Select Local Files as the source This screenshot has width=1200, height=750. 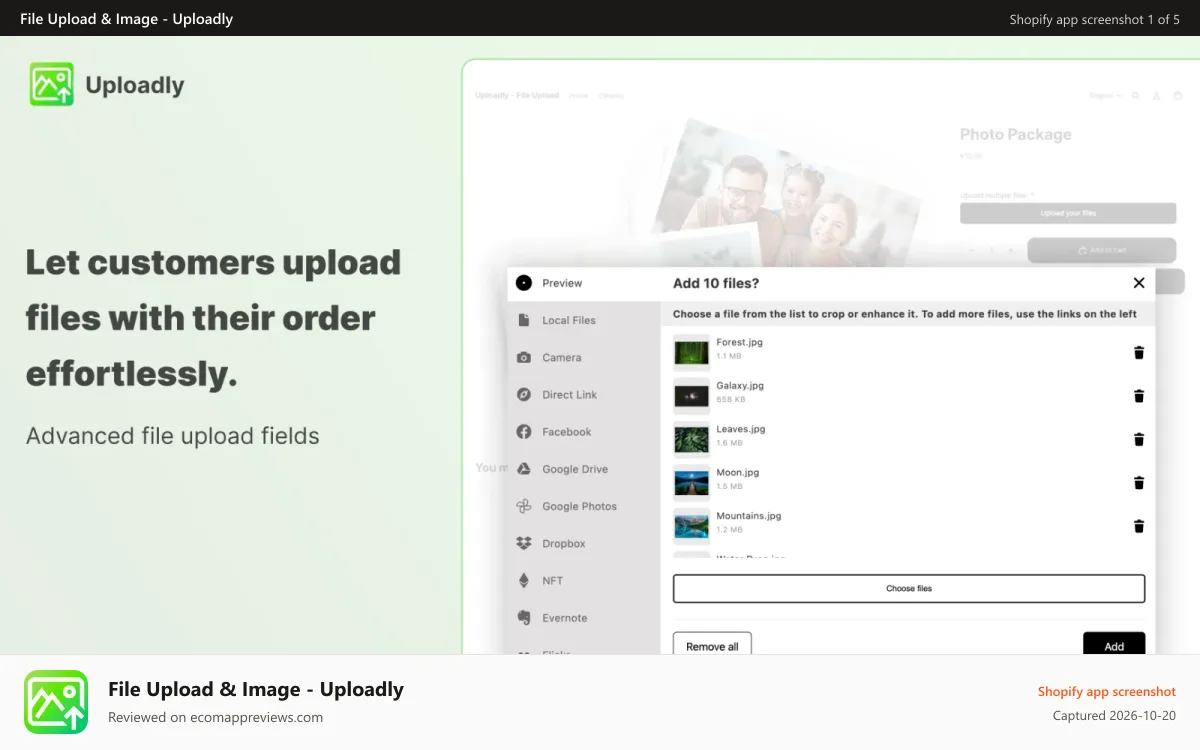click(x=584, y=320)
